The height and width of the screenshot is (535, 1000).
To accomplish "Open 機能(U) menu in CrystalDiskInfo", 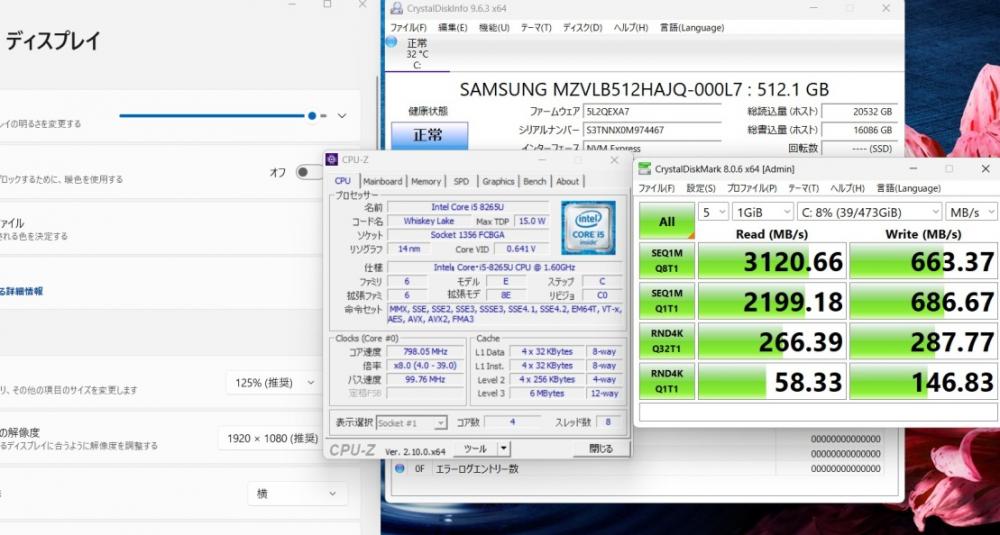I will click(x=494, y=28).
